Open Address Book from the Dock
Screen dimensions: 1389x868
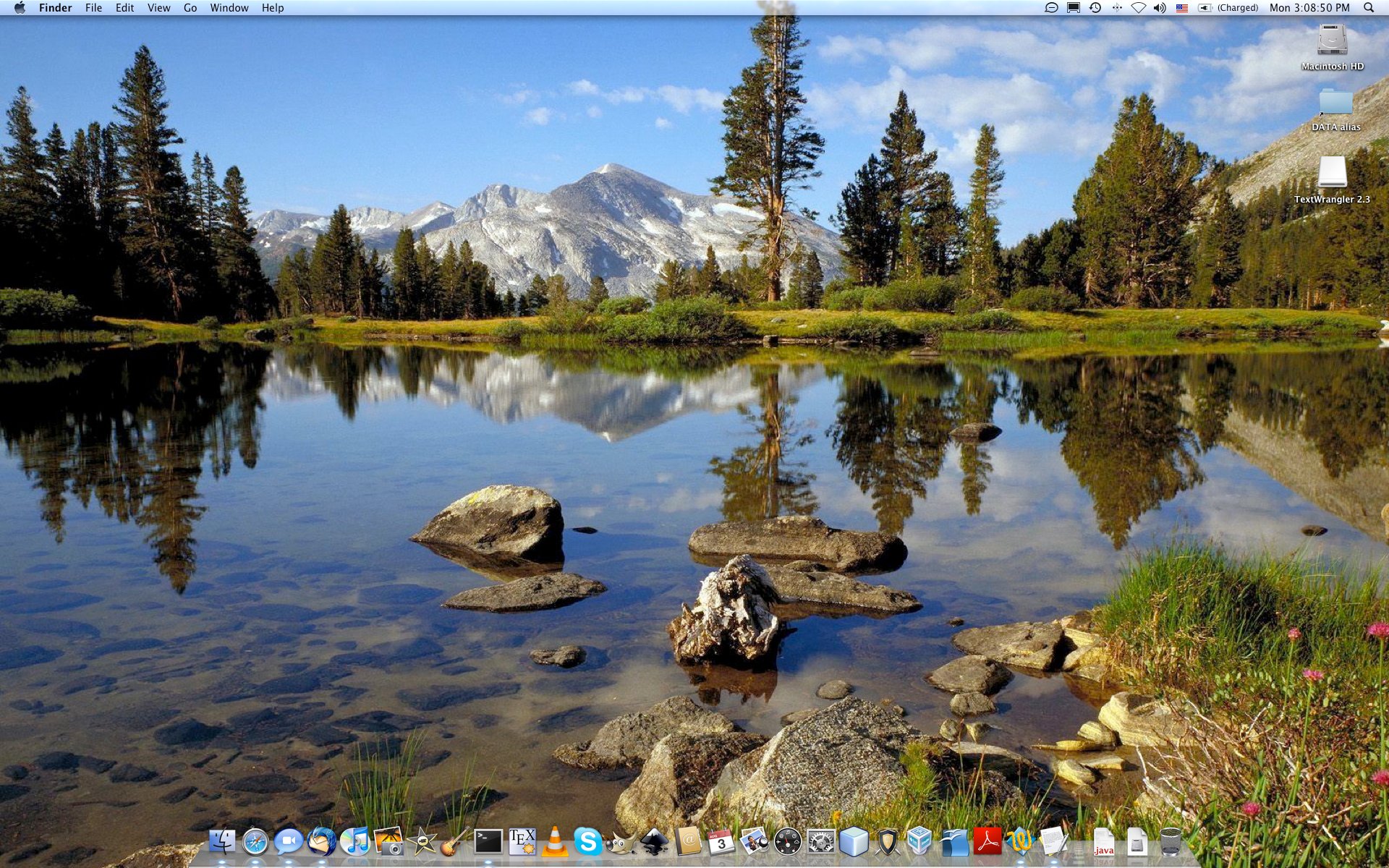point(688,842)
